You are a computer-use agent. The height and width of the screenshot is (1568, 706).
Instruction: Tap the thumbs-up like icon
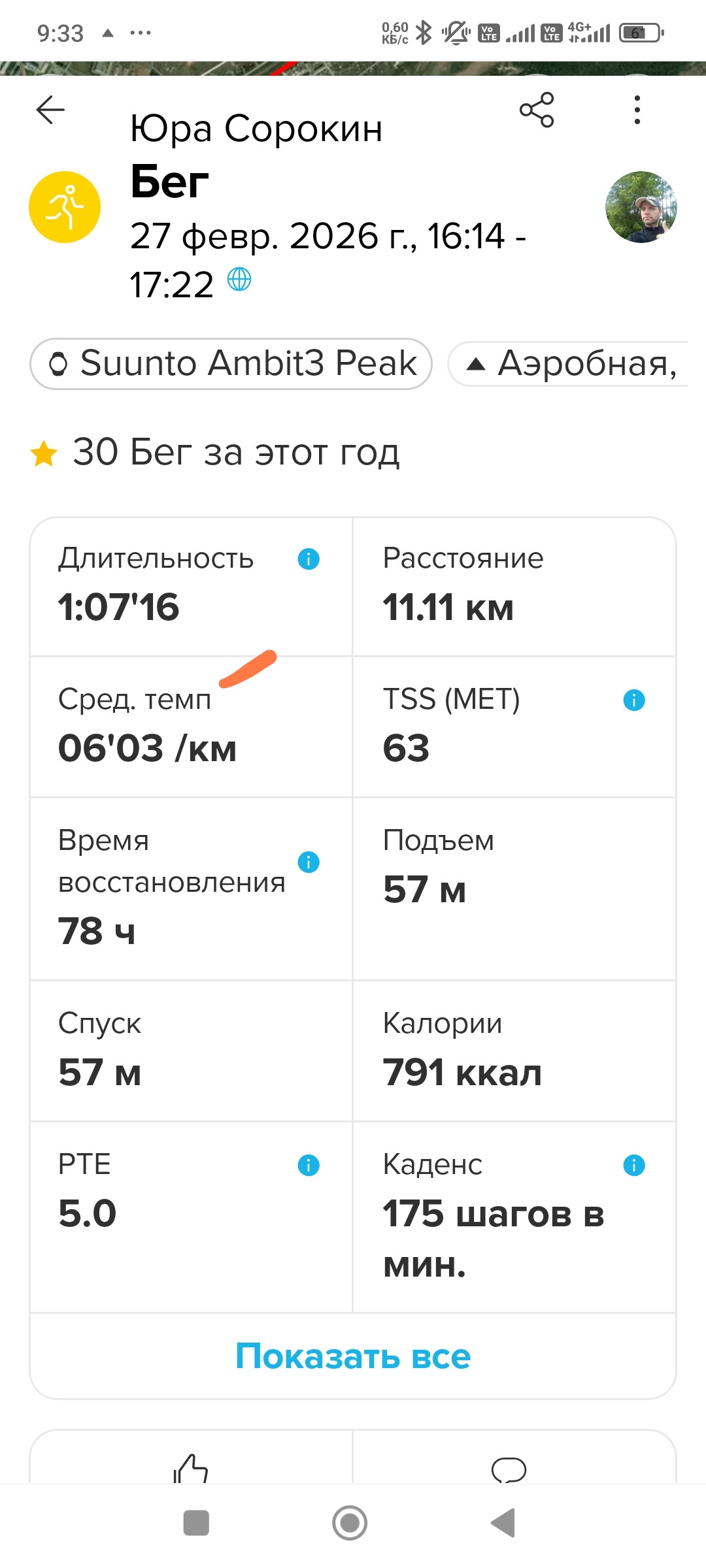click(x=190, y=1468)
